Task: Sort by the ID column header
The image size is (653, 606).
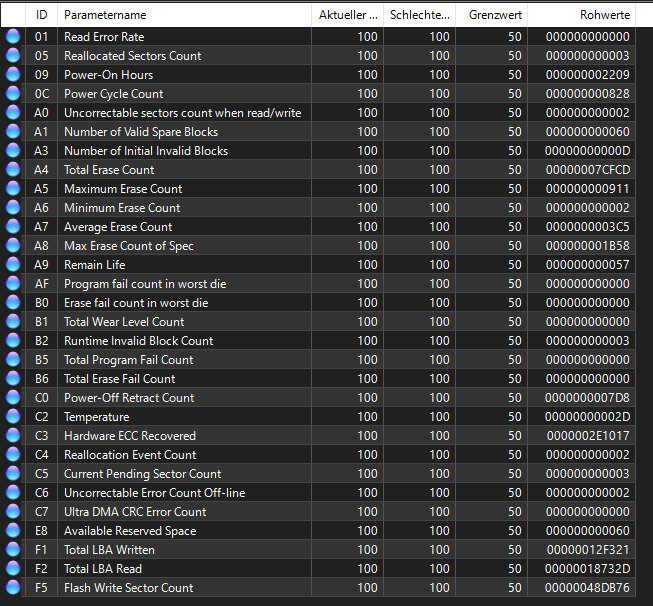Action: (x=42, y=15)
